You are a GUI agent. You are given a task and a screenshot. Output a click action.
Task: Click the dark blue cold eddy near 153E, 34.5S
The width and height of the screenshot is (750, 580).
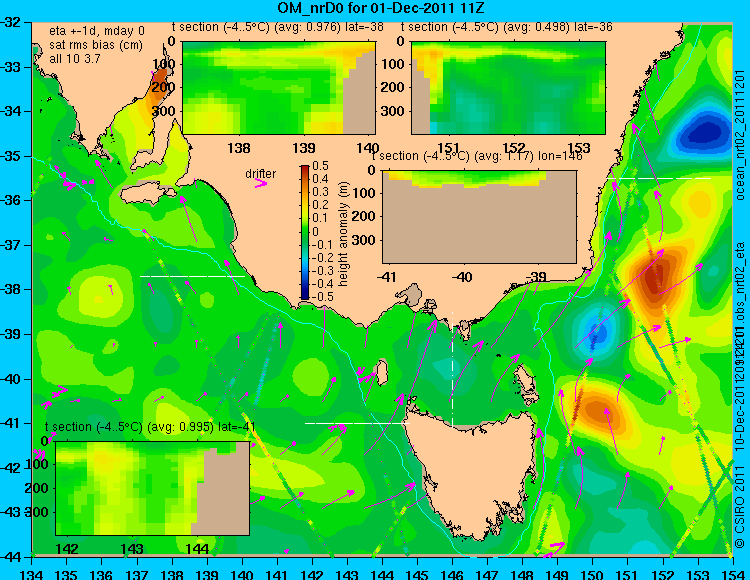702,134
